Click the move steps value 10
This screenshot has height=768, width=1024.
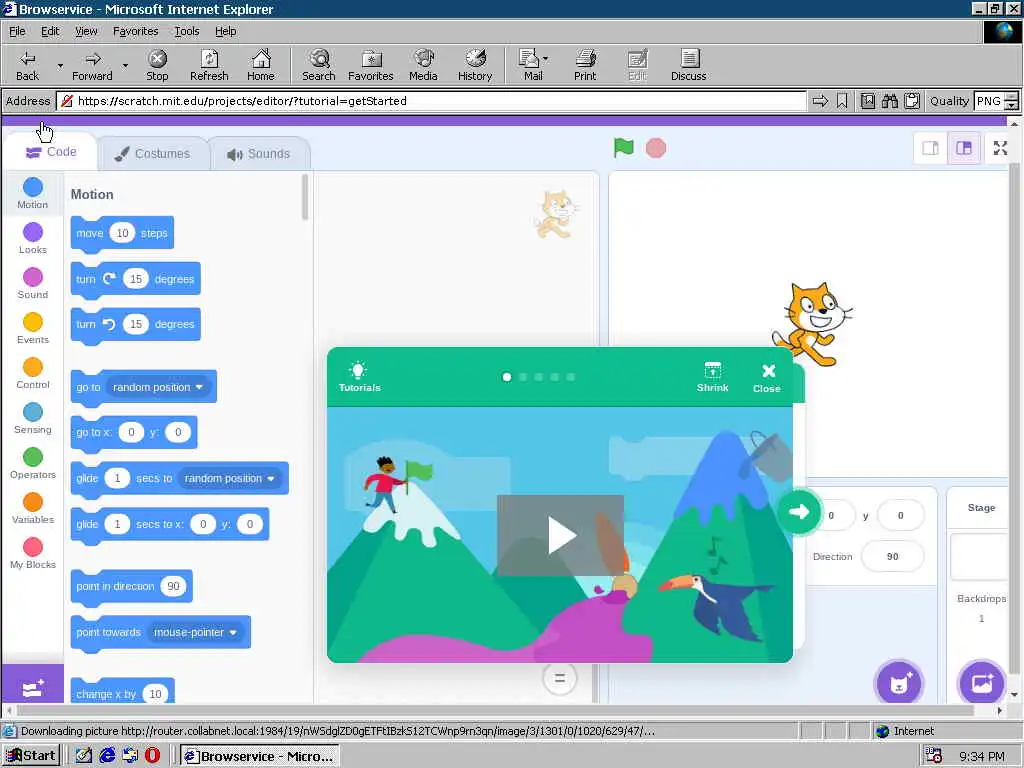[122, 233]
